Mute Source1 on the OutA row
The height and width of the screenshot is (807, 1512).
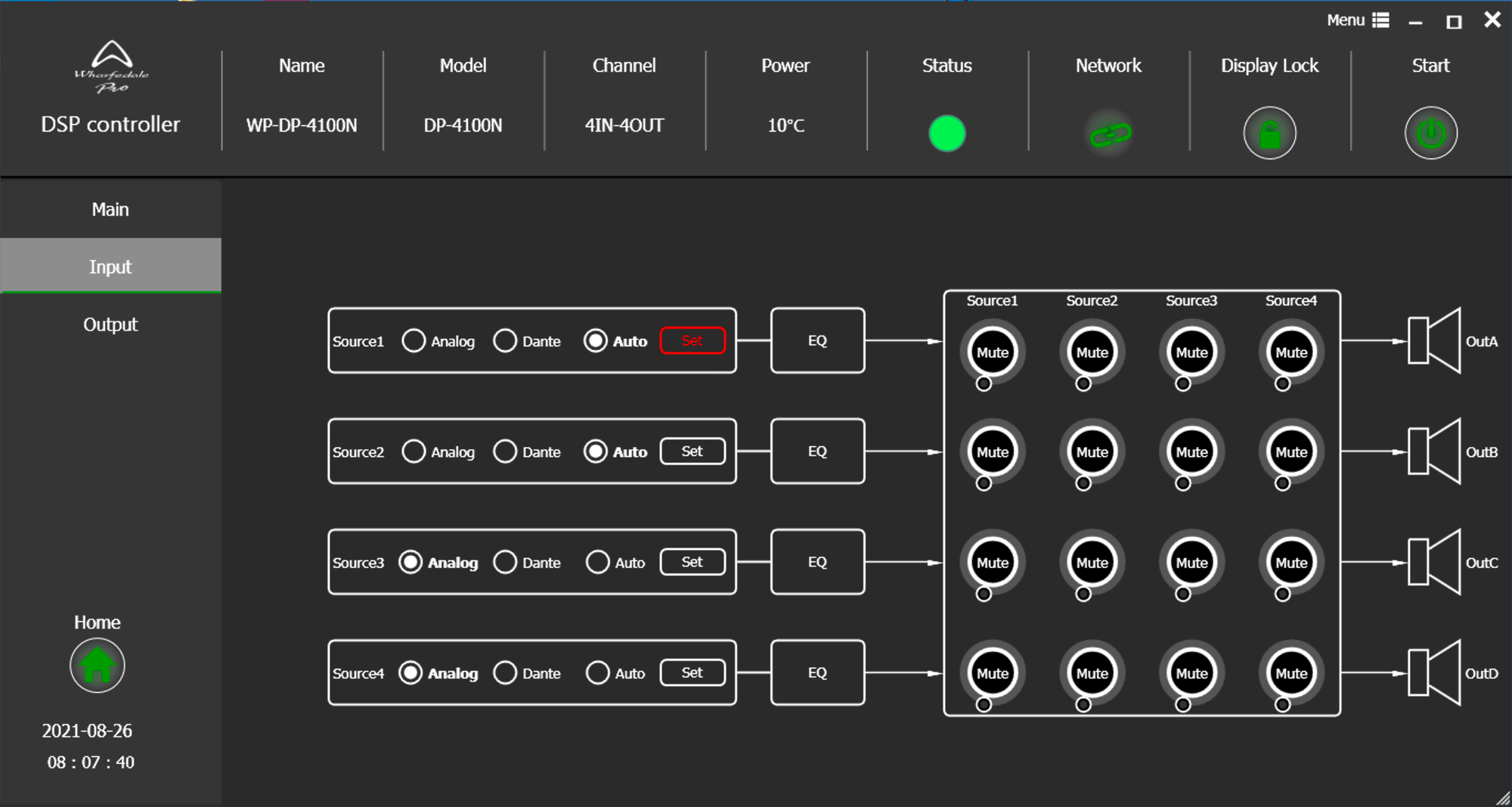(992, 352)
